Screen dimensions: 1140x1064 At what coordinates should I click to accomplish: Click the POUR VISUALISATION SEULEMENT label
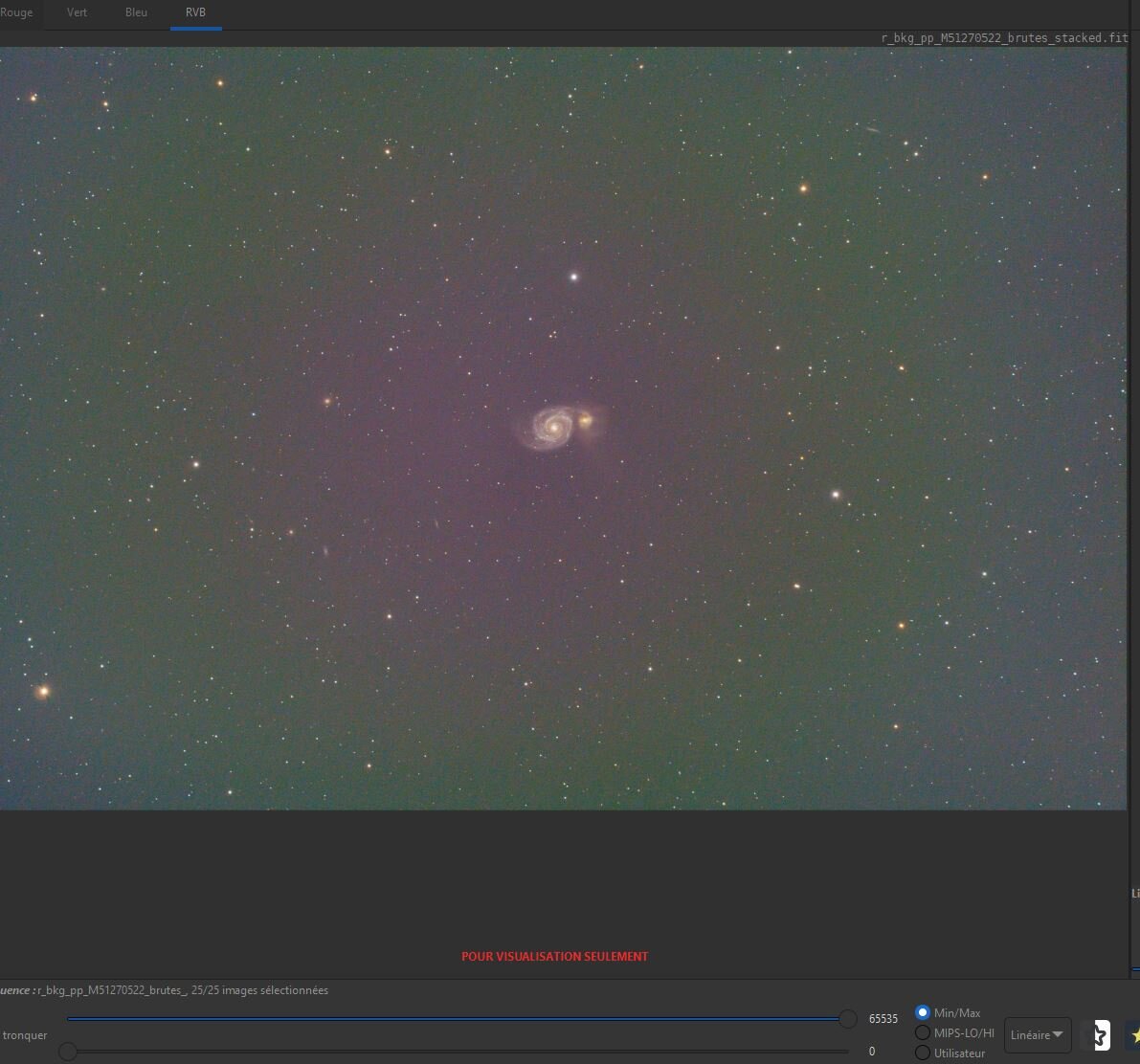(555, 957)
